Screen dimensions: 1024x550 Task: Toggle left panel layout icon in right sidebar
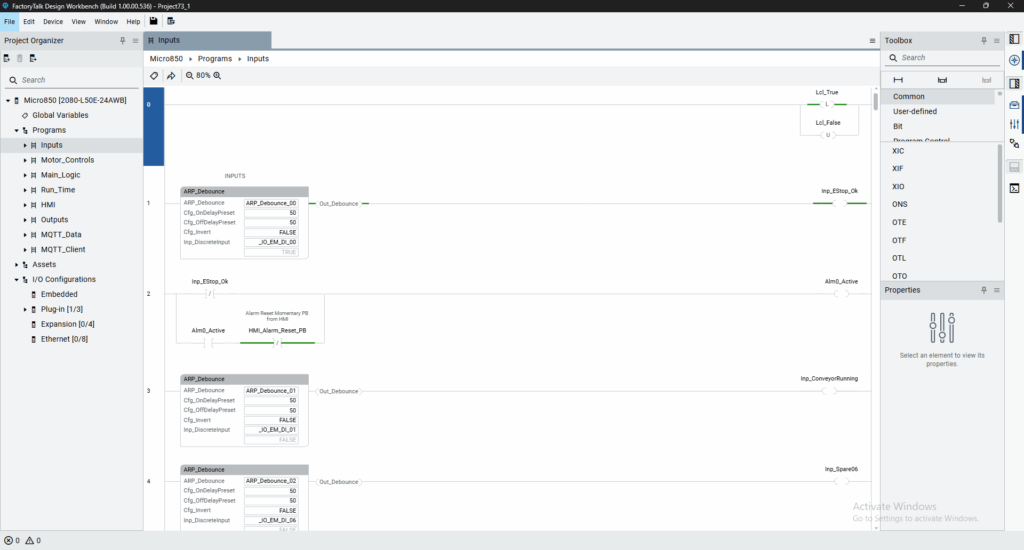[1014, 39]
